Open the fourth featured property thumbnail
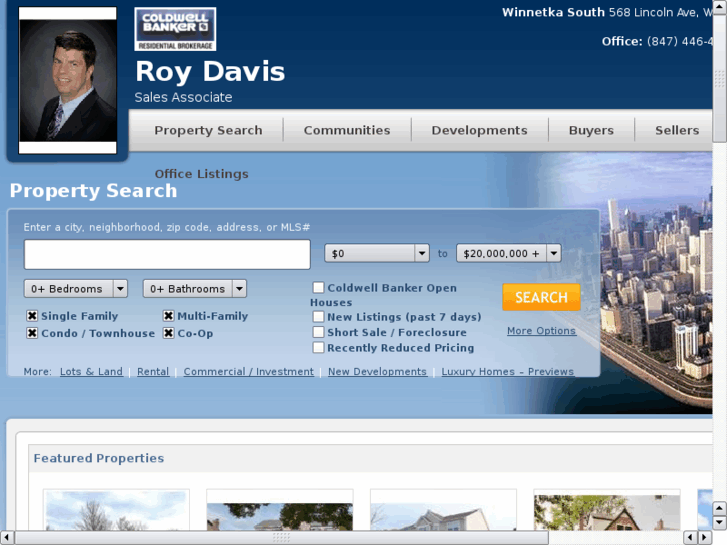Image resolution: width=727 pixels, height=545 pixels. point(607,509)
